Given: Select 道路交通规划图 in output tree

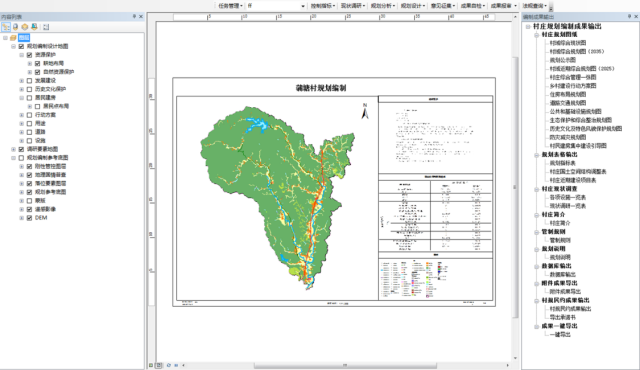Looking at the screenshot, I should coord(568,103).
